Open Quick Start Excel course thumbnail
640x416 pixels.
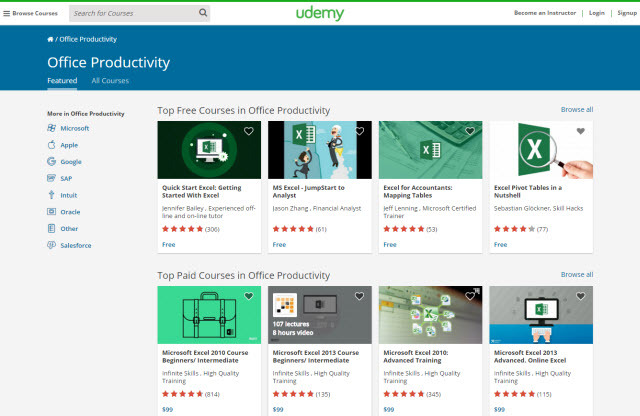tap(209, 150)
